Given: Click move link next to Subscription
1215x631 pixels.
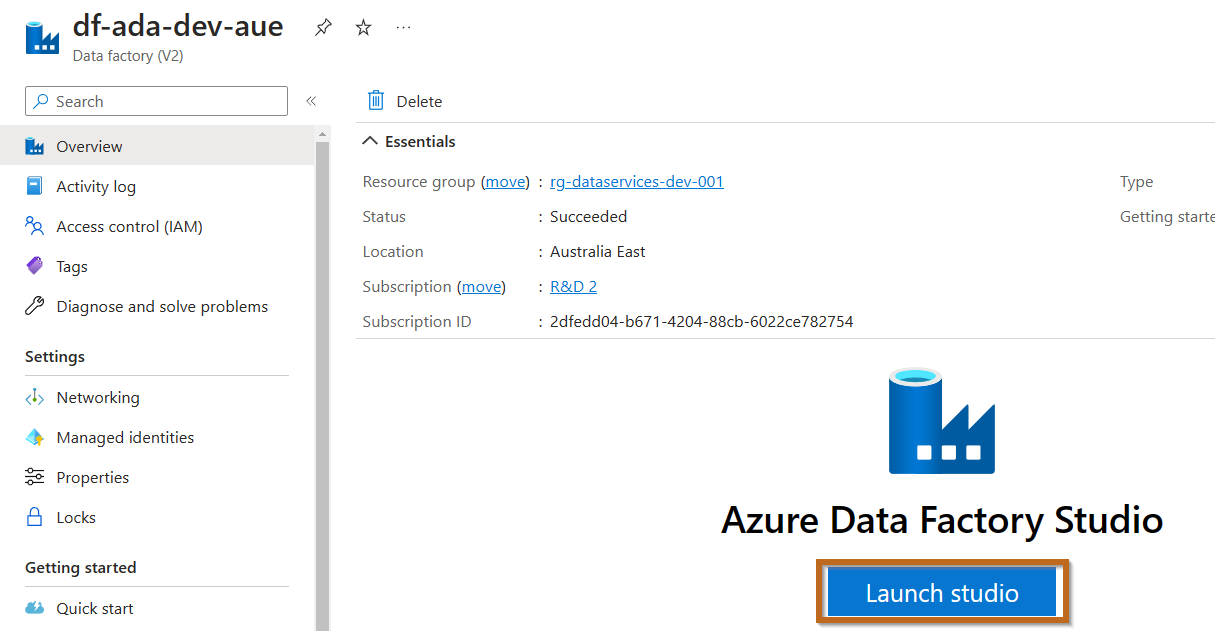Looking at the screenshot, I should [481, 286].
